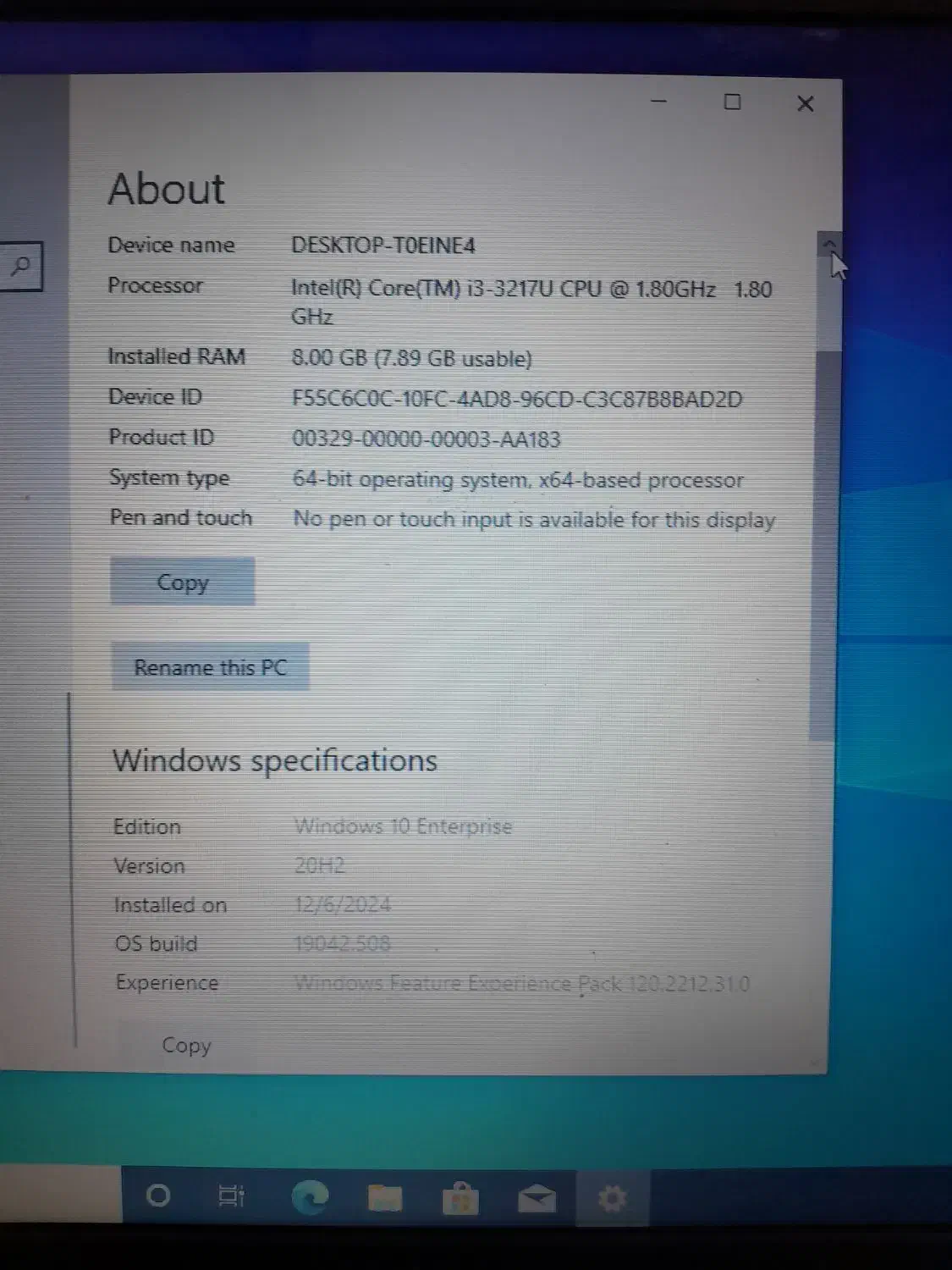Click the scroll-up arrow atop the scrollbar

click(x=829, y=244)
